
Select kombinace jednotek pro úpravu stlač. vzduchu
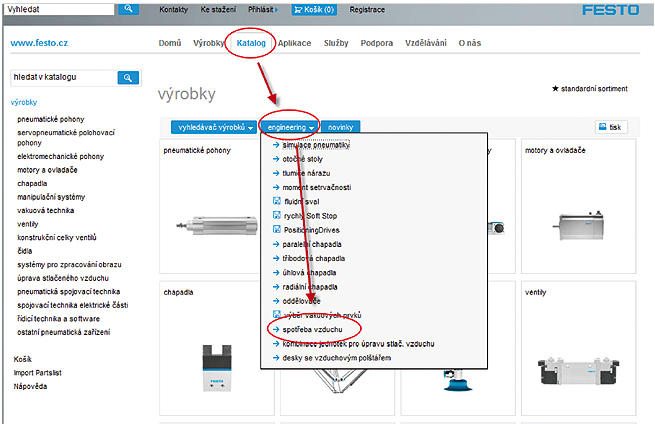click(354, 344)
